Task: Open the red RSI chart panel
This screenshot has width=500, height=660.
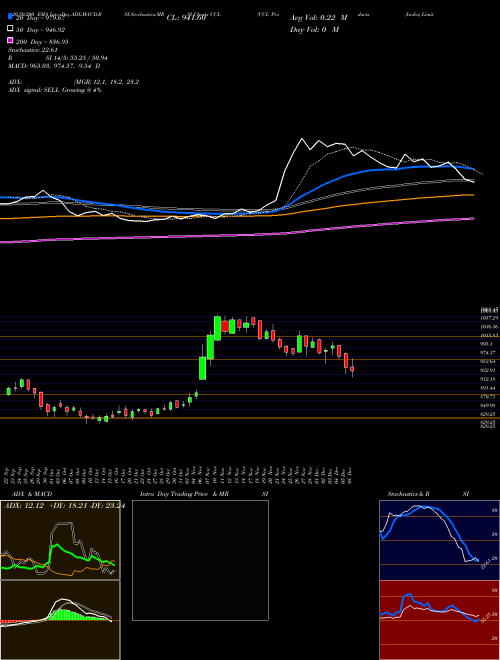Action: 439,620
